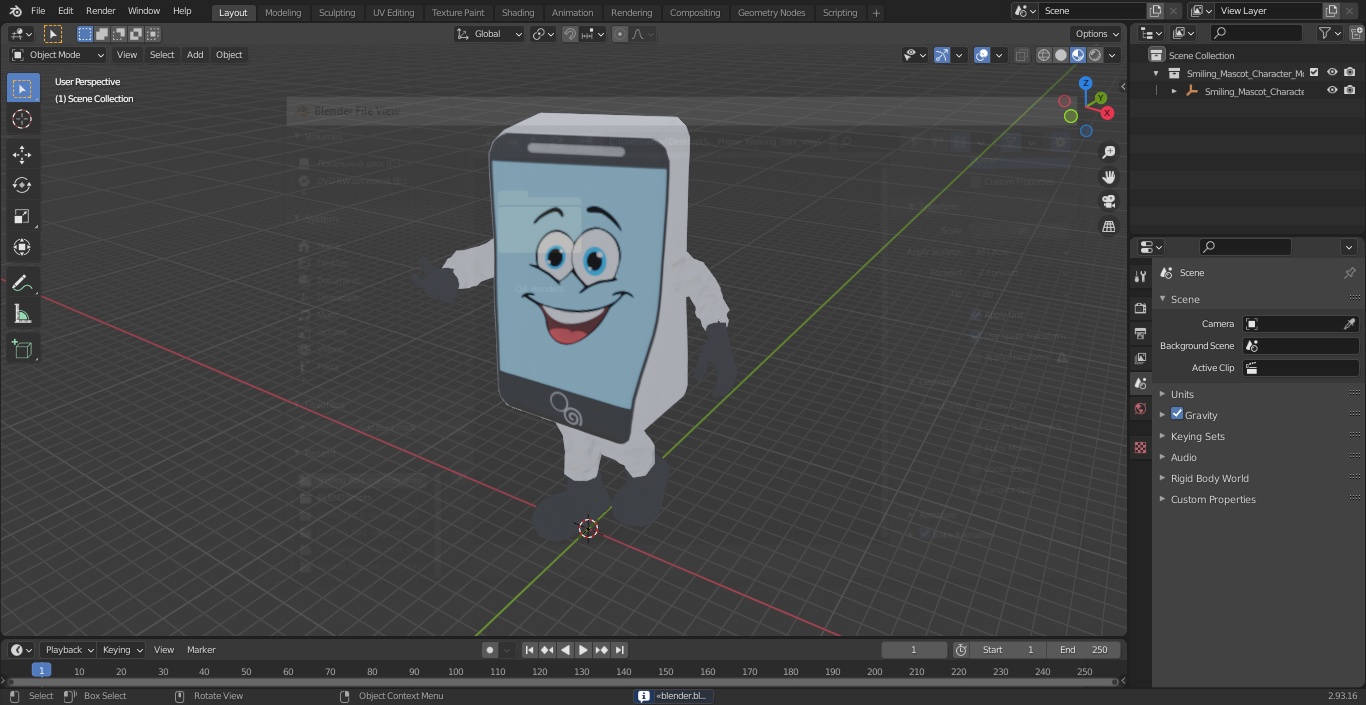The height and width of the screenshot is (705, 1366).
Task: Click the viewport zoom magnifier icon
Action: 1108,152
